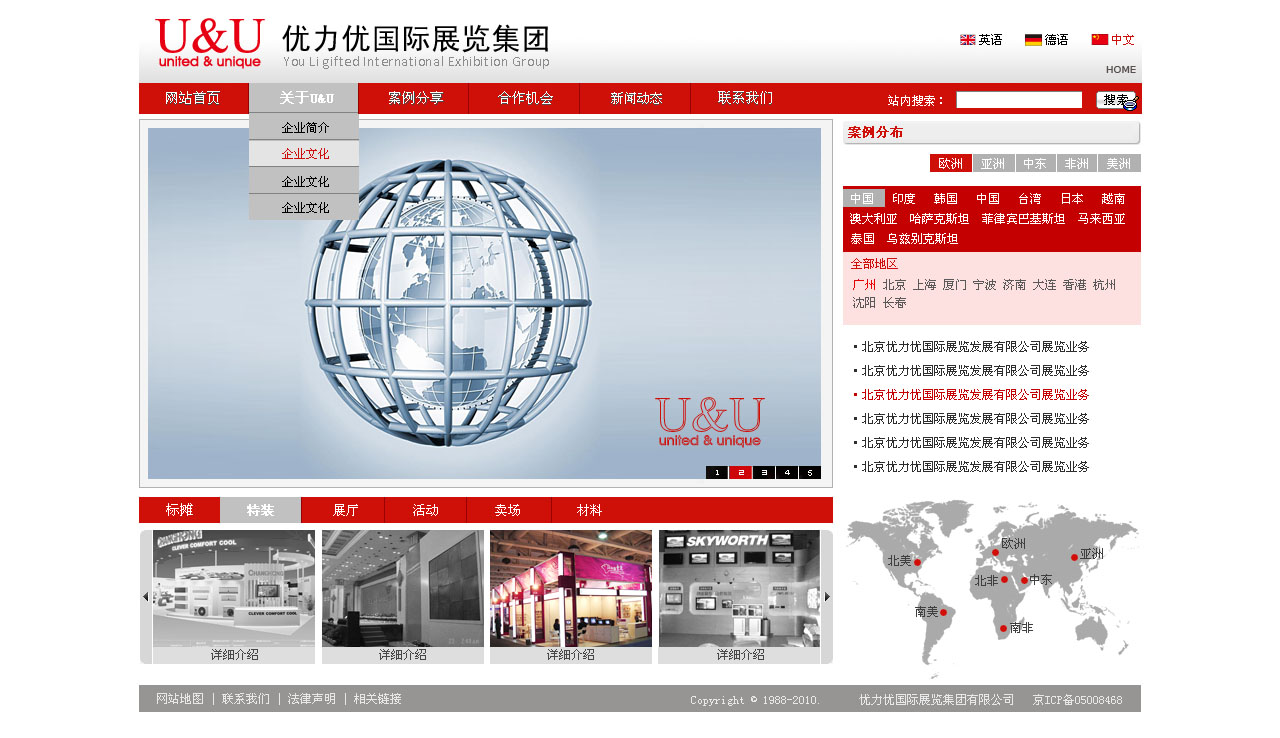The height and width of the screenshot is (738, 1280).
Task: Switch to 展厅 tab
Action: [344, 510]
